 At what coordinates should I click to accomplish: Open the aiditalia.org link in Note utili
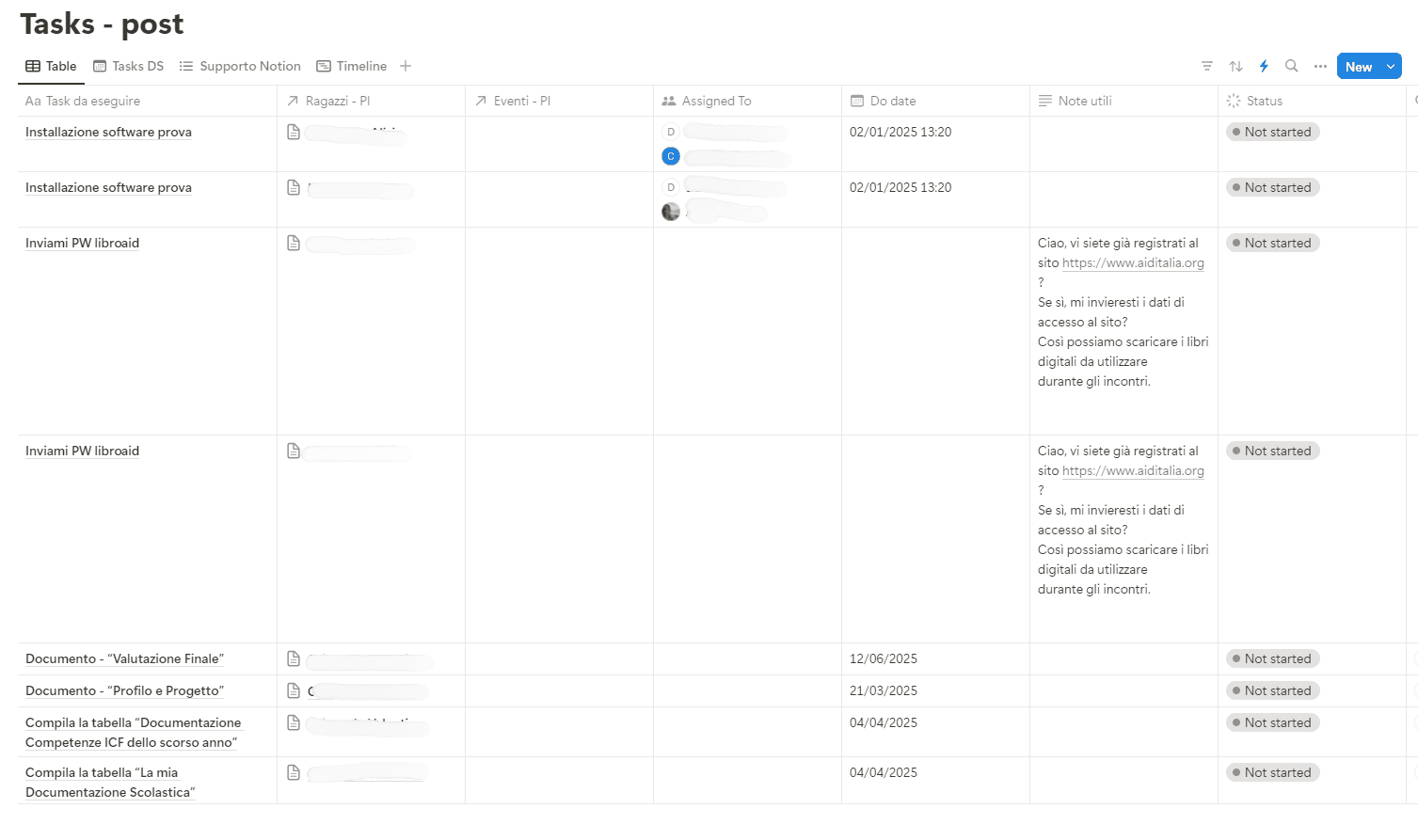tap(1133, 262)
